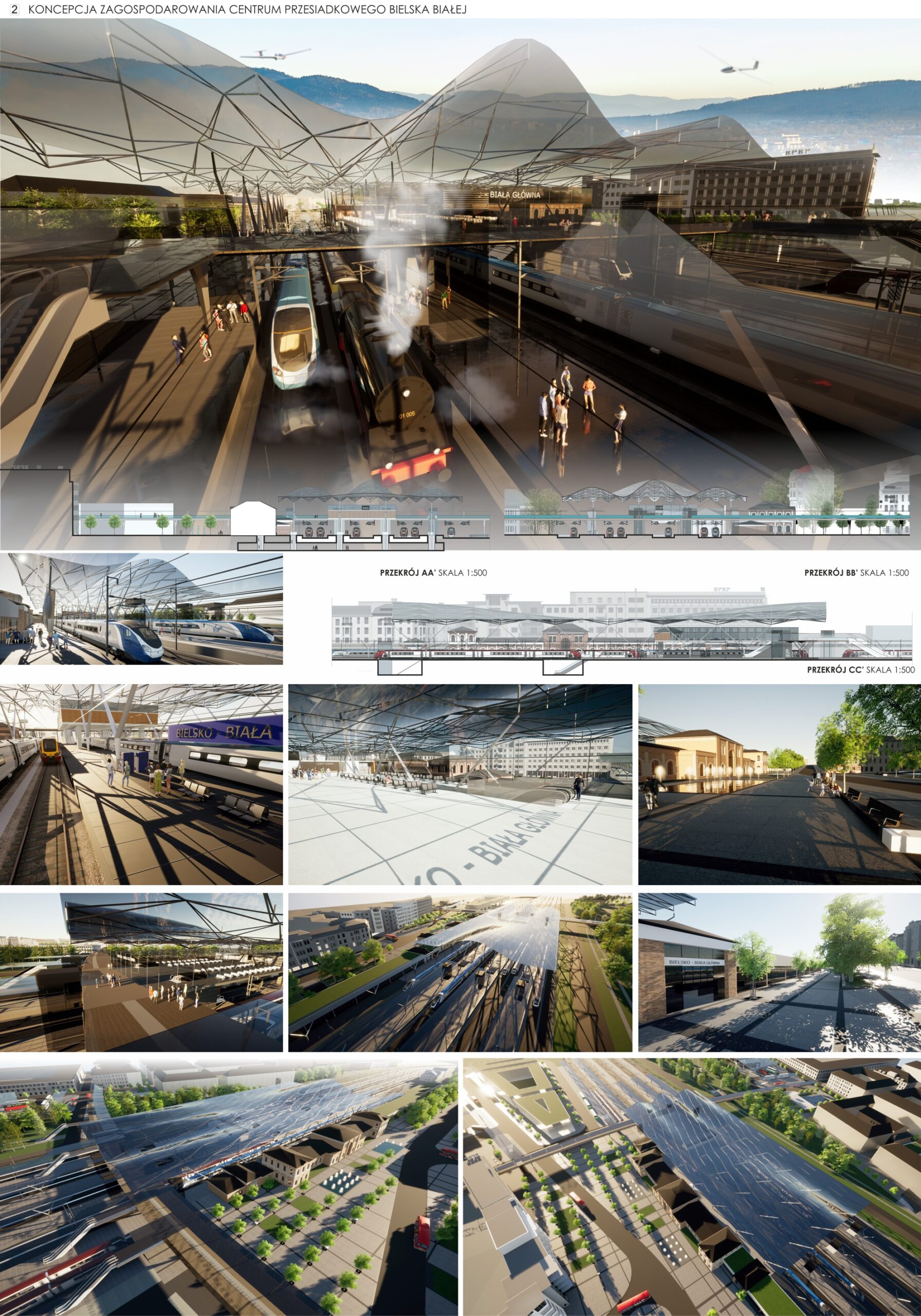Click the board title 'KONCEPCJA ZAGOSPODAROWANIA CENTRUM PRZESIADKOWEGO BIELSKA BIAŁEJ'

(247, 10)
